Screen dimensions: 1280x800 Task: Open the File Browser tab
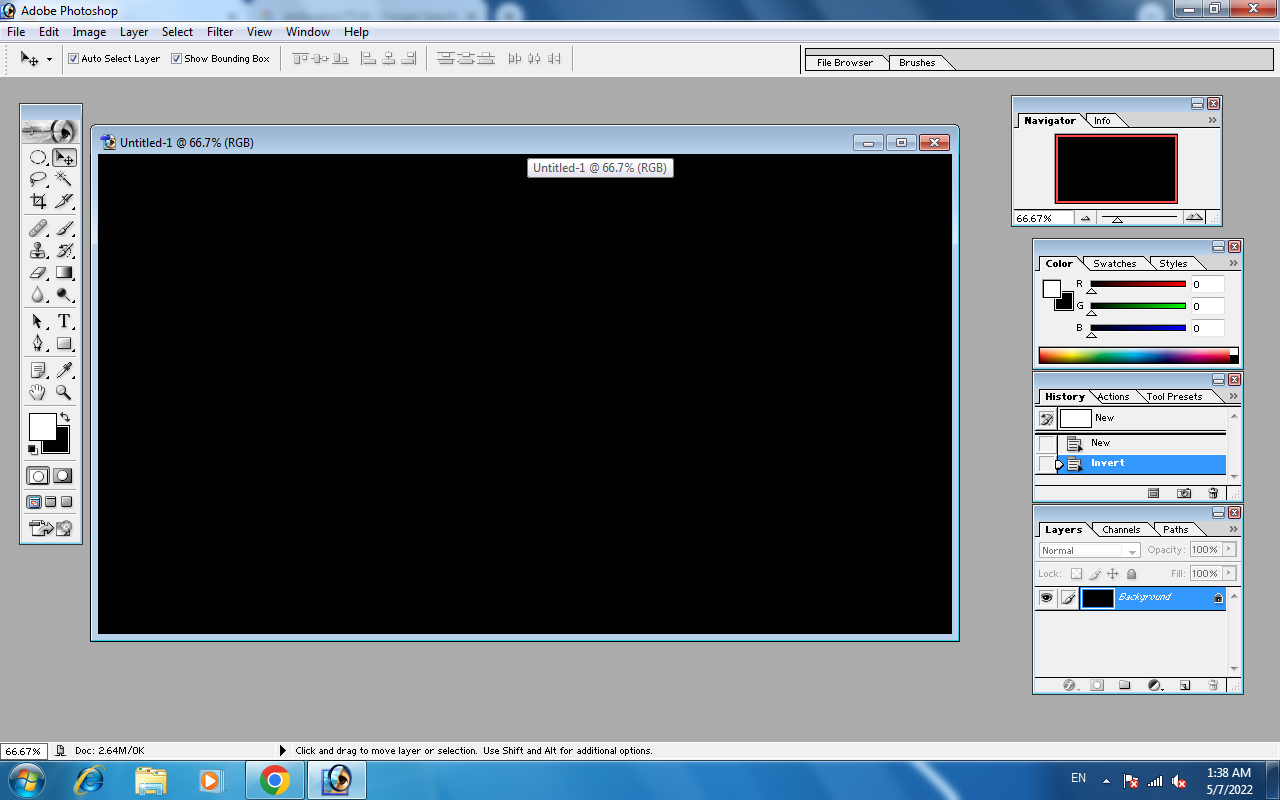tap(844, 62)
